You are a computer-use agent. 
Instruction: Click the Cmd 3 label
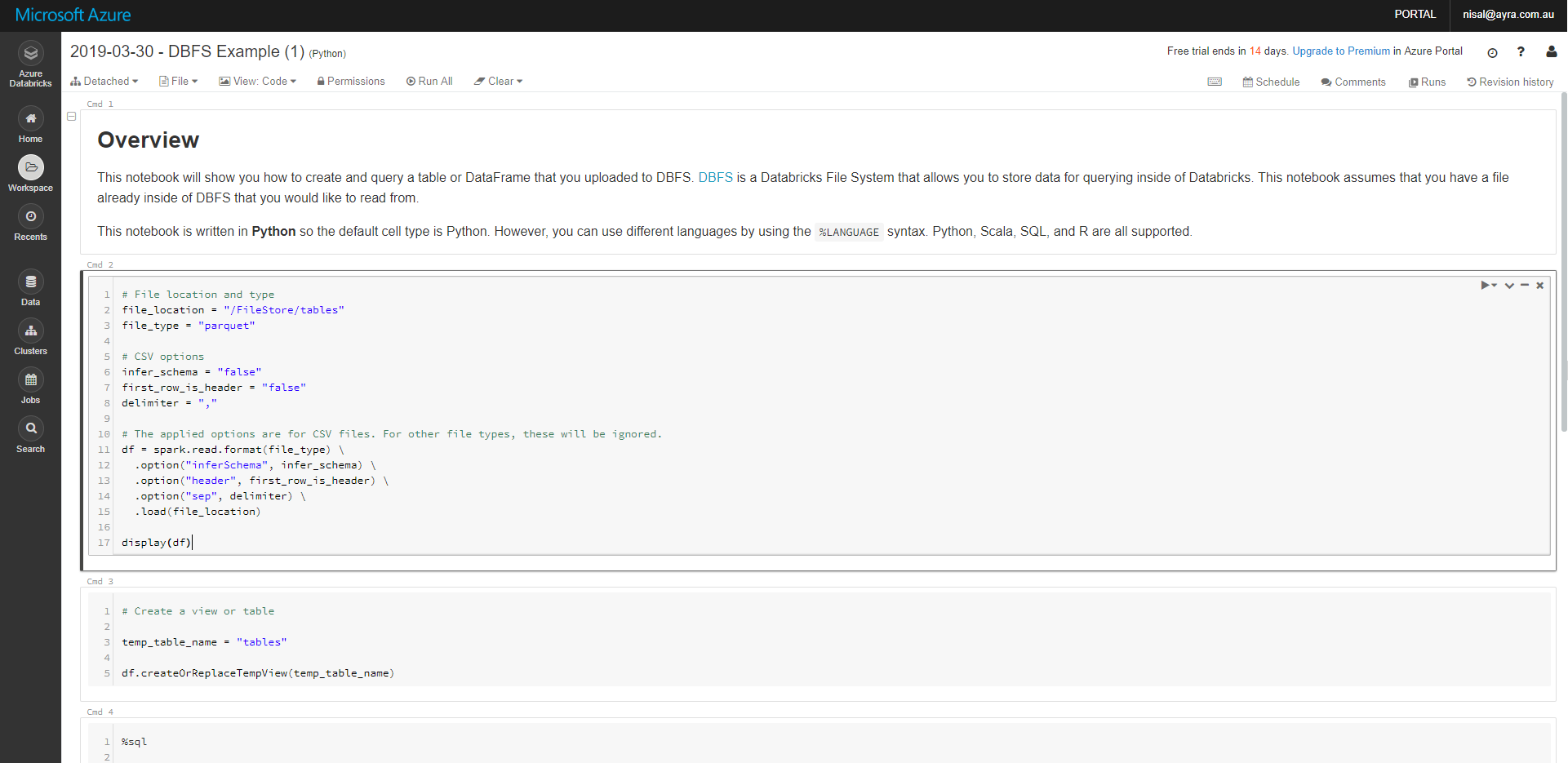tap(100, 582)
